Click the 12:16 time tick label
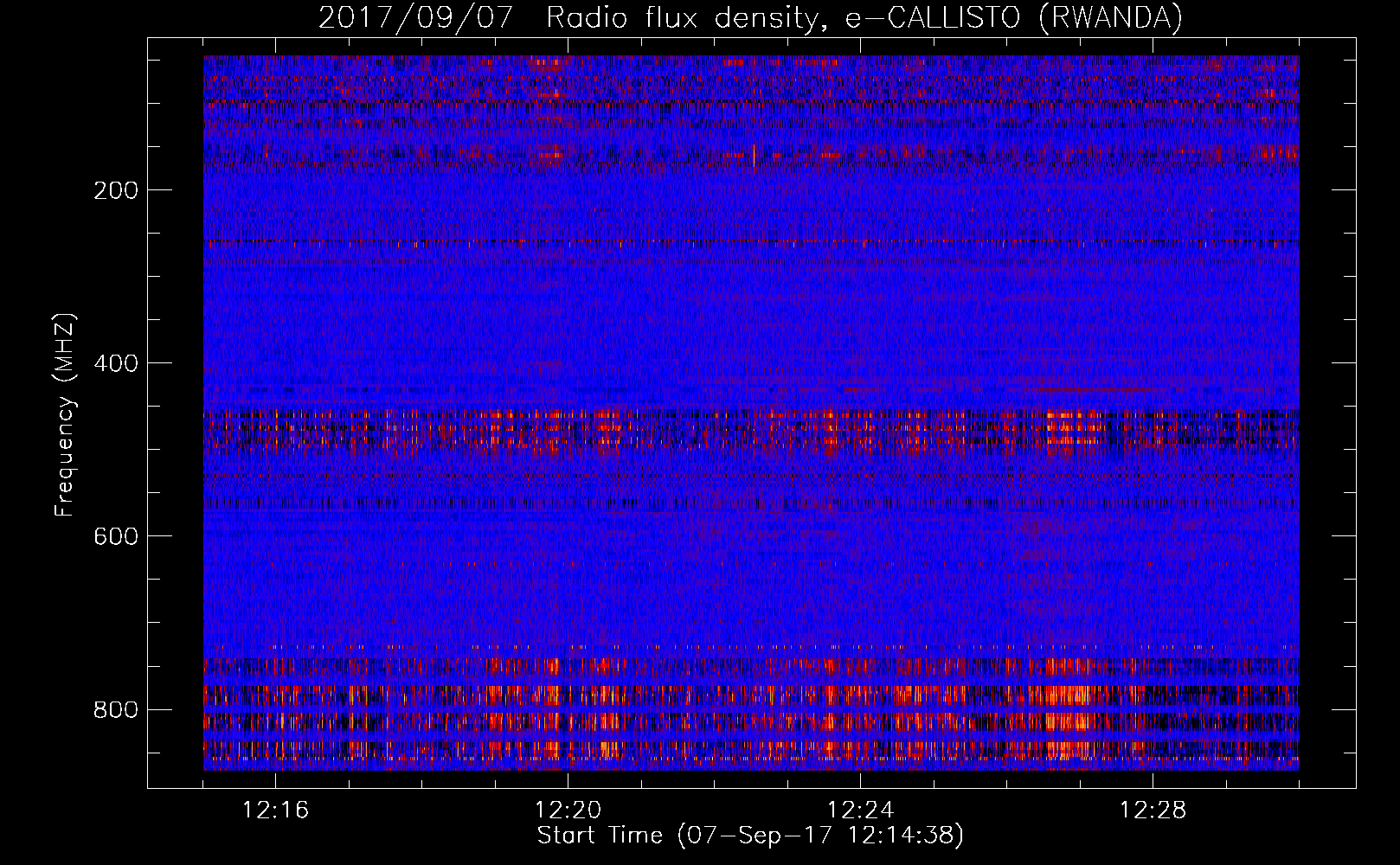Image resolution: width=1400 pixels, height=865 pixels. (x=276, y=811)
